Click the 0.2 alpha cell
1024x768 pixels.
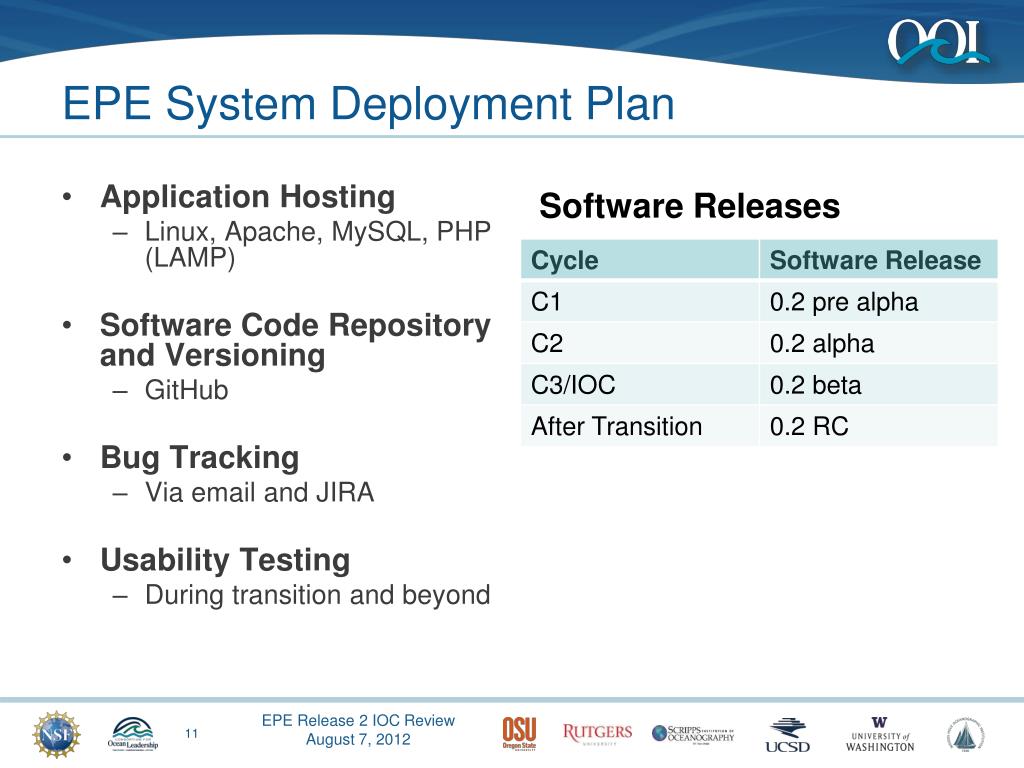[878, 344]
